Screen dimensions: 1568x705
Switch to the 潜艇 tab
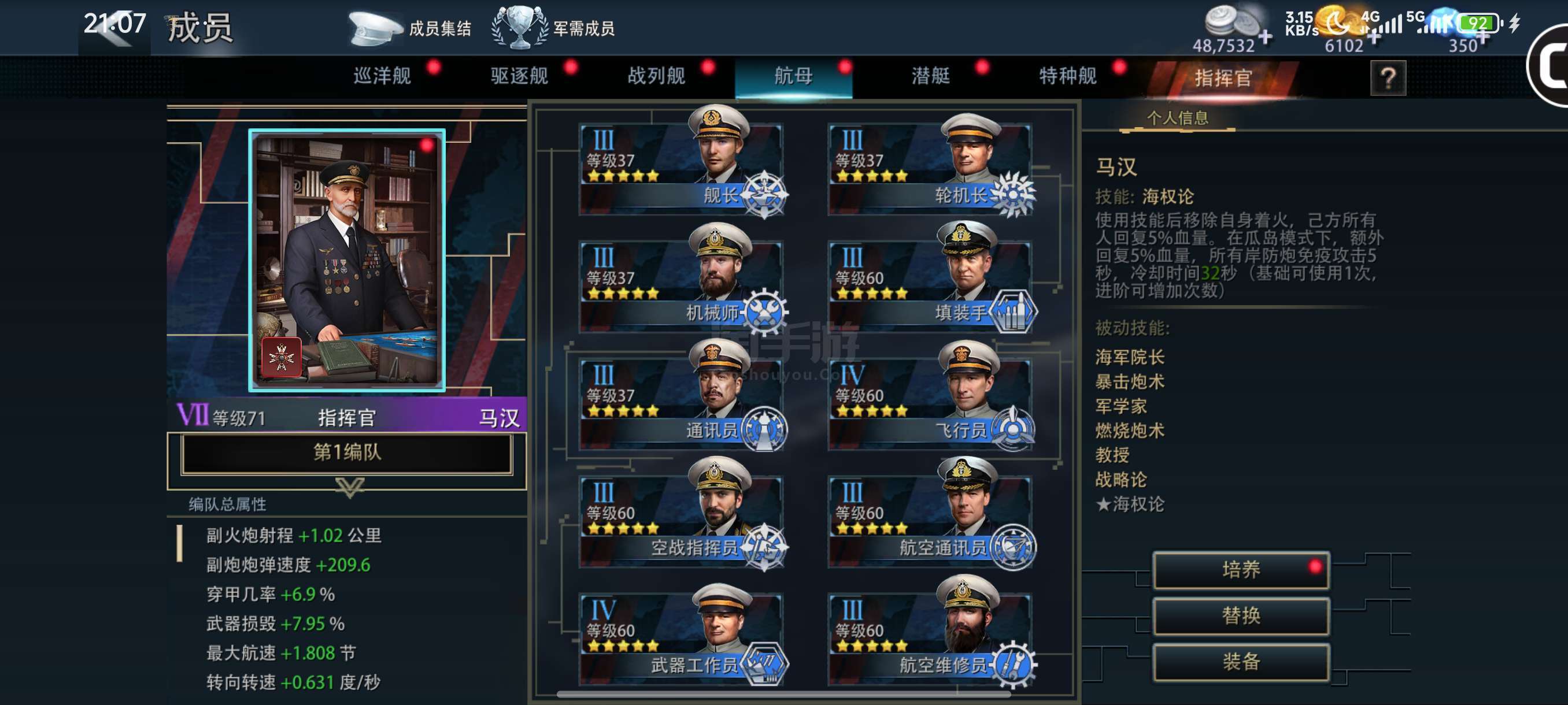point(930,77)
